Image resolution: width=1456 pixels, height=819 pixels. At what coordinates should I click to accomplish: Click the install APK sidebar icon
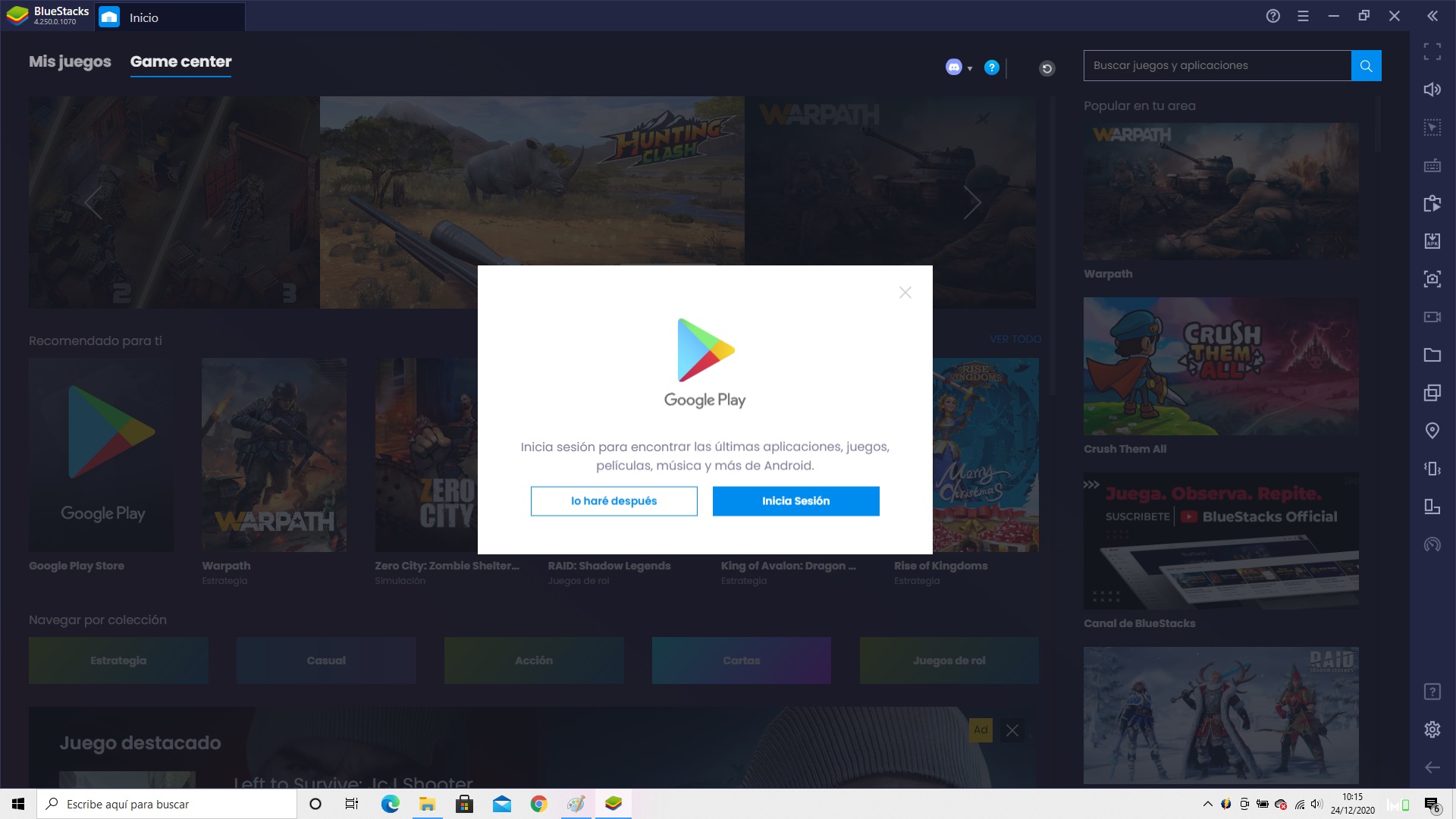click(x=1432, y=241)
